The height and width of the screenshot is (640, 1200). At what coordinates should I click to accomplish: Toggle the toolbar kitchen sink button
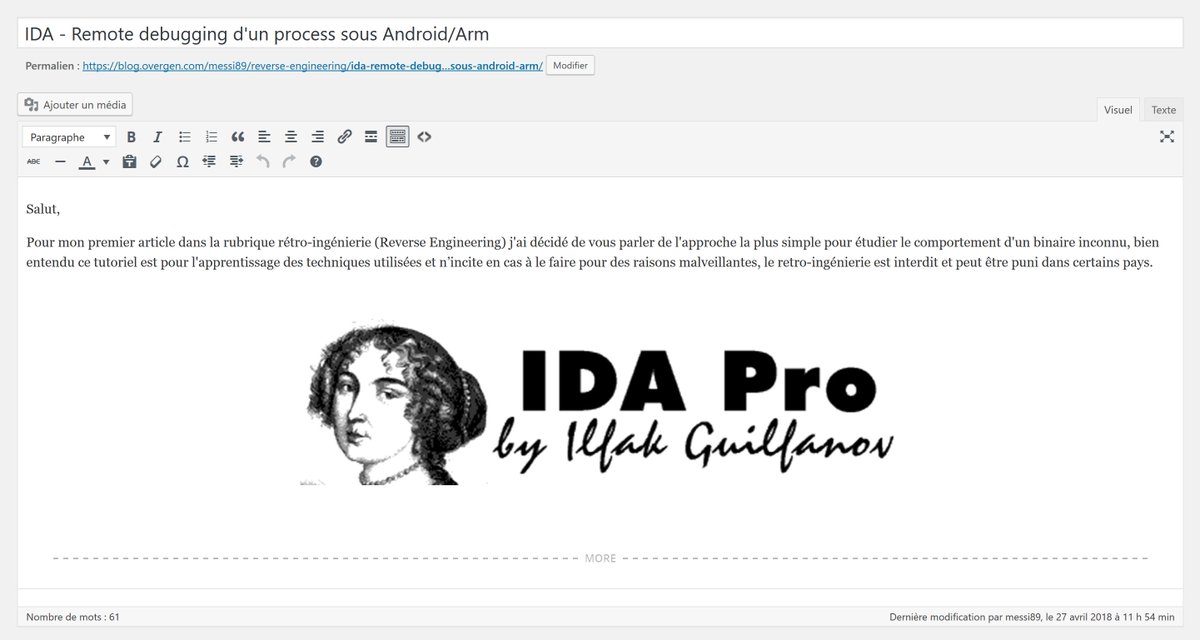[x=398, y=137]
